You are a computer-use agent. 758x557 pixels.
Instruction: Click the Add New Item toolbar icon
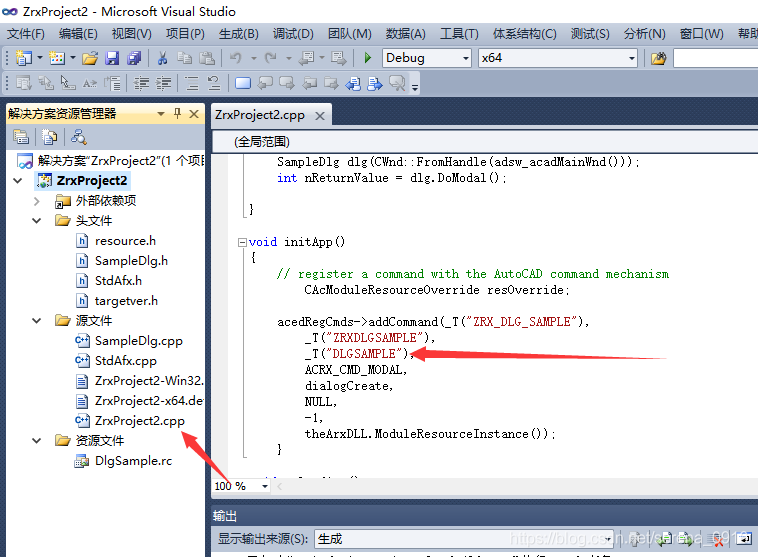tap(57, 58)
